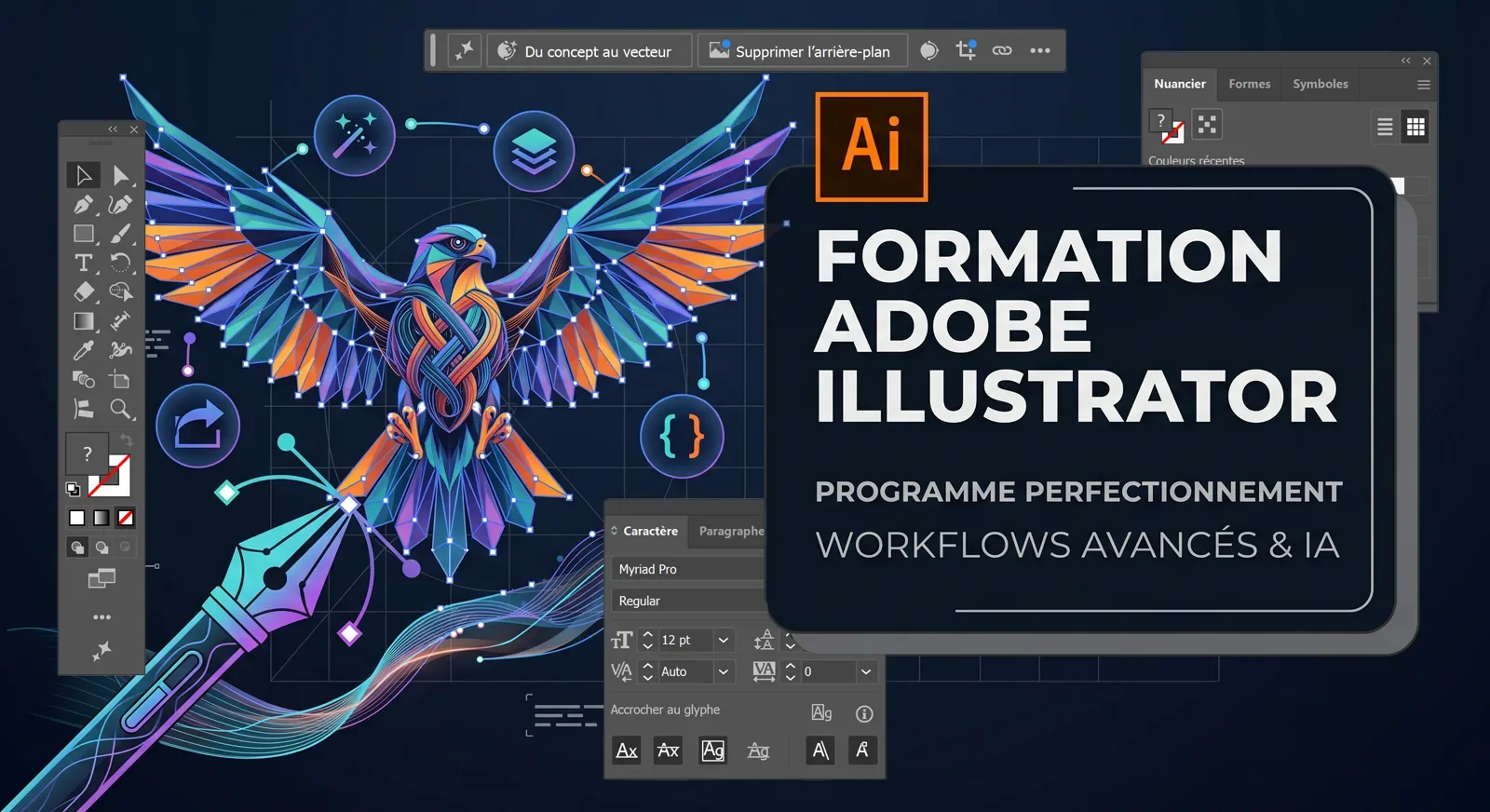Select the Type tool
The height and width of the screenshot is (812, 1490).
(84, 263)
